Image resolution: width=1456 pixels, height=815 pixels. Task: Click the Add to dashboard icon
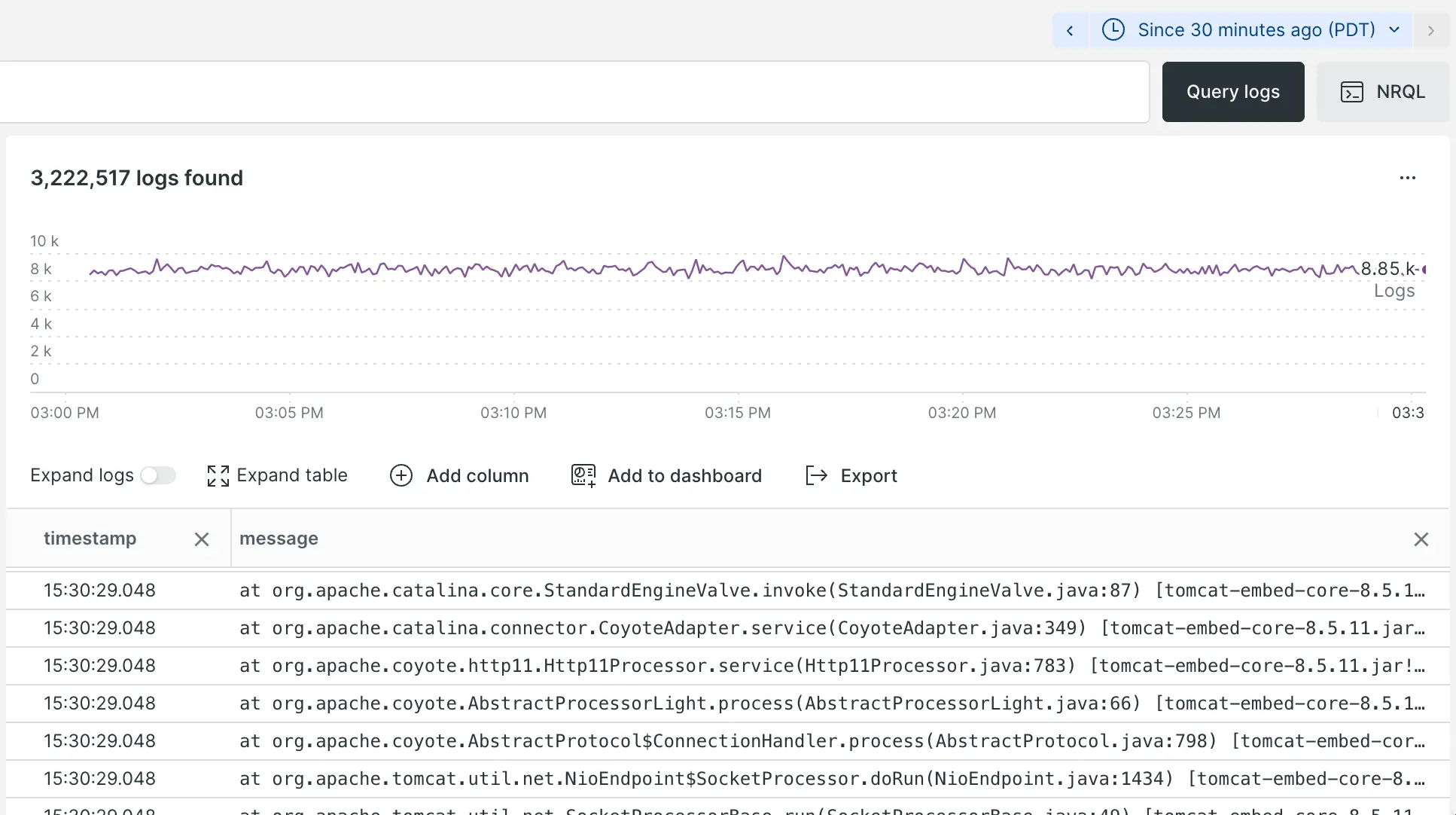click(x=582, y=475)
